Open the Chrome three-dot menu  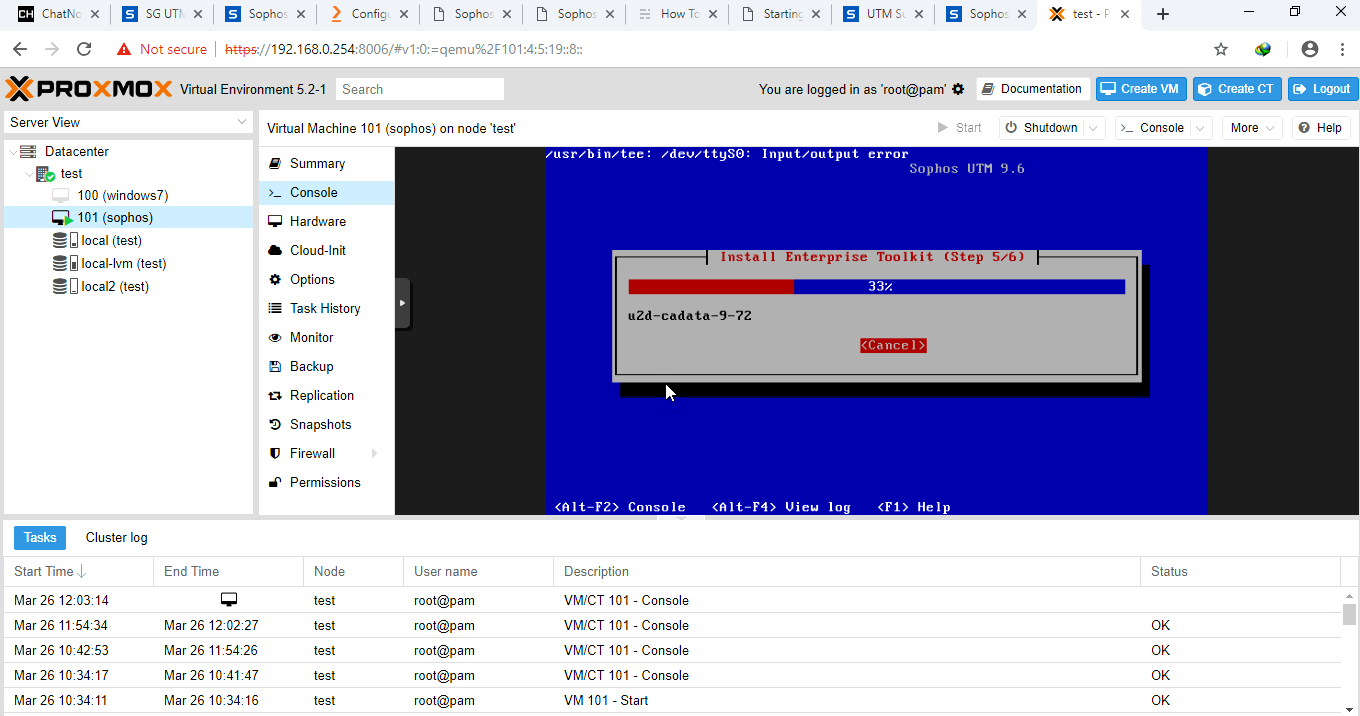coord(1341,49)
